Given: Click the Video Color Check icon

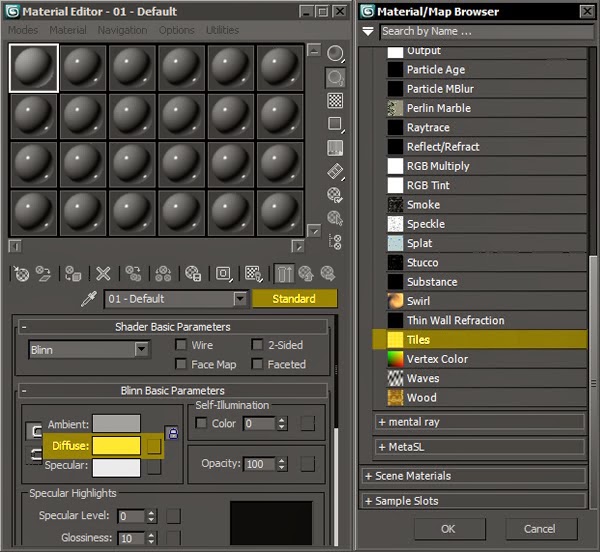Looking at the screenshot, I should (335, 148).
